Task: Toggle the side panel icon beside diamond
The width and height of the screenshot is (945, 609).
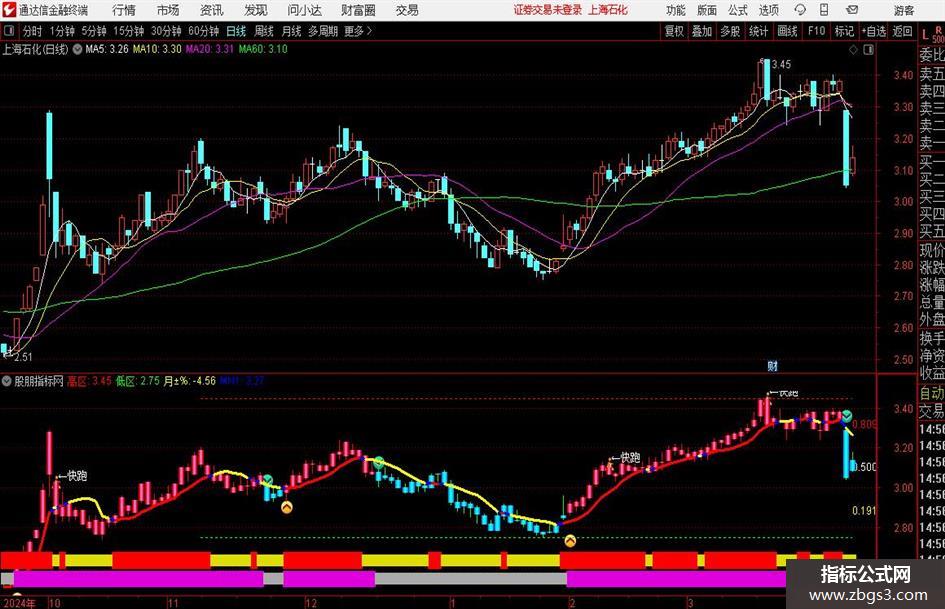Action: [x=868, y=50]
